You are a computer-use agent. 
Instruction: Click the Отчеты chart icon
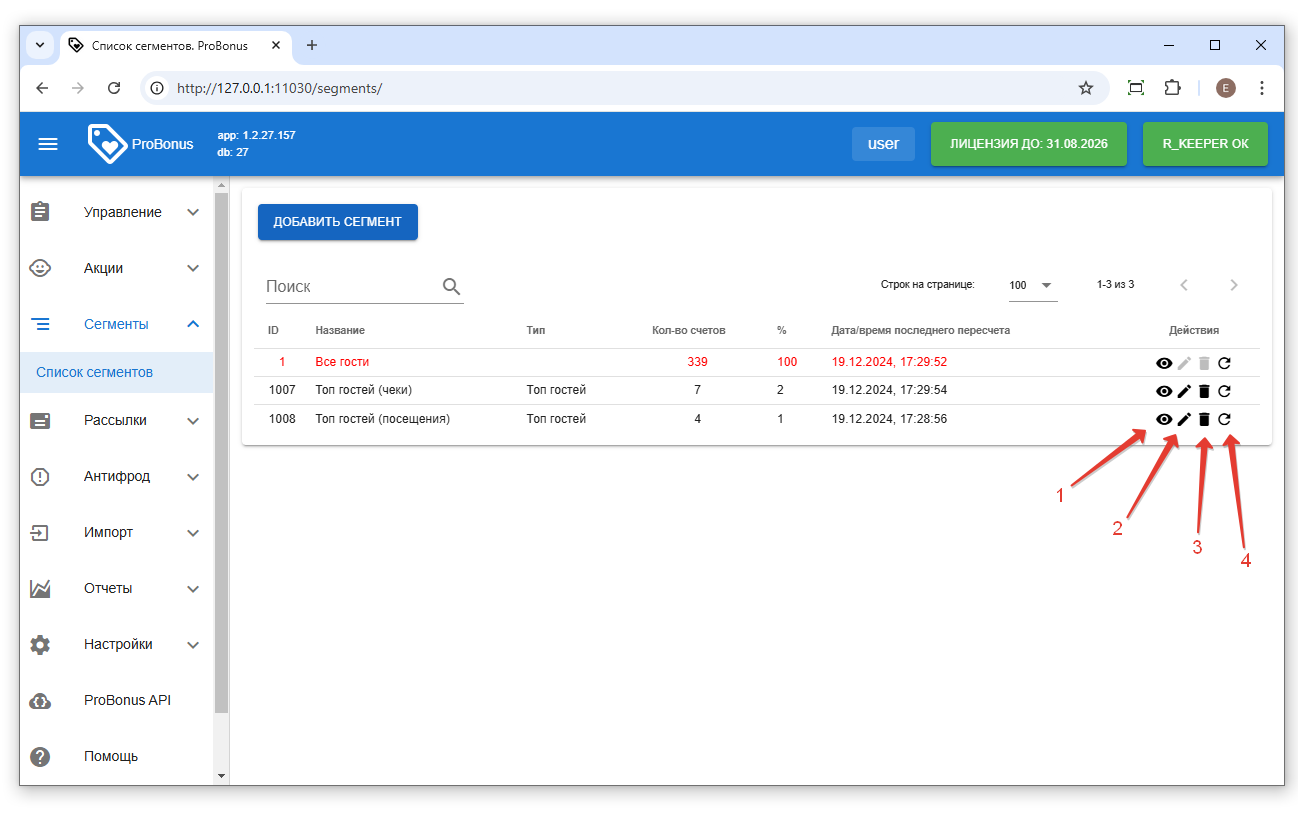tap(40, 588)
